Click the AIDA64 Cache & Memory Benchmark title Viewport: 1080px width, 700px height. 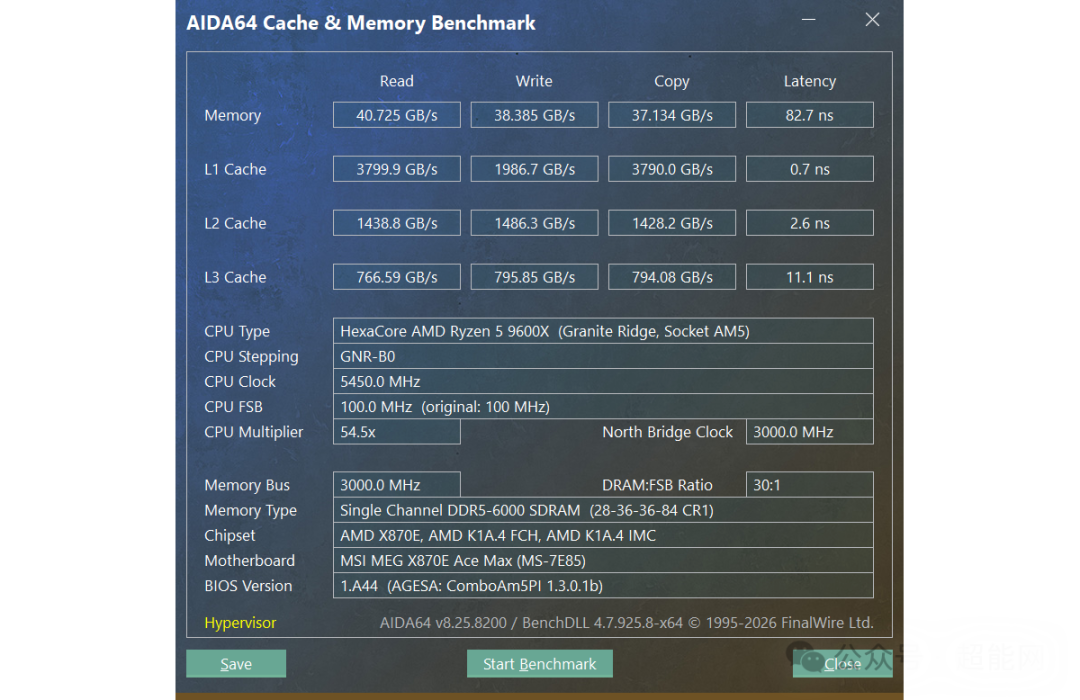coord(361,23)
